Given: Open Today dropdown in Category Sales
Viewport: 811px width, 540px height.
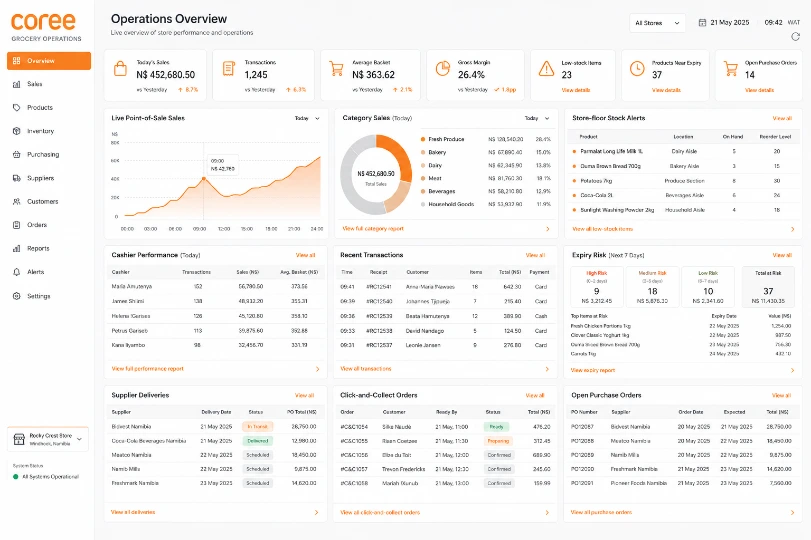Looking at the screenshot, I should 537,118.
